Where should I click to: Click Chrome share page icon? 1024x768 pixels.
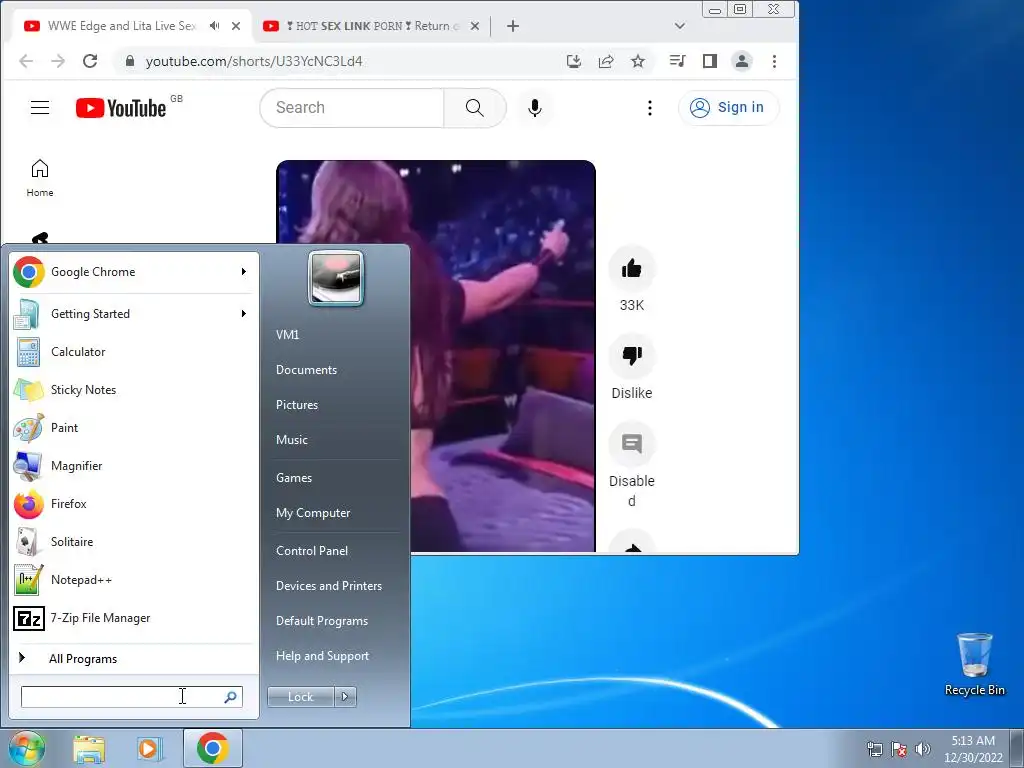pos(606,61)
